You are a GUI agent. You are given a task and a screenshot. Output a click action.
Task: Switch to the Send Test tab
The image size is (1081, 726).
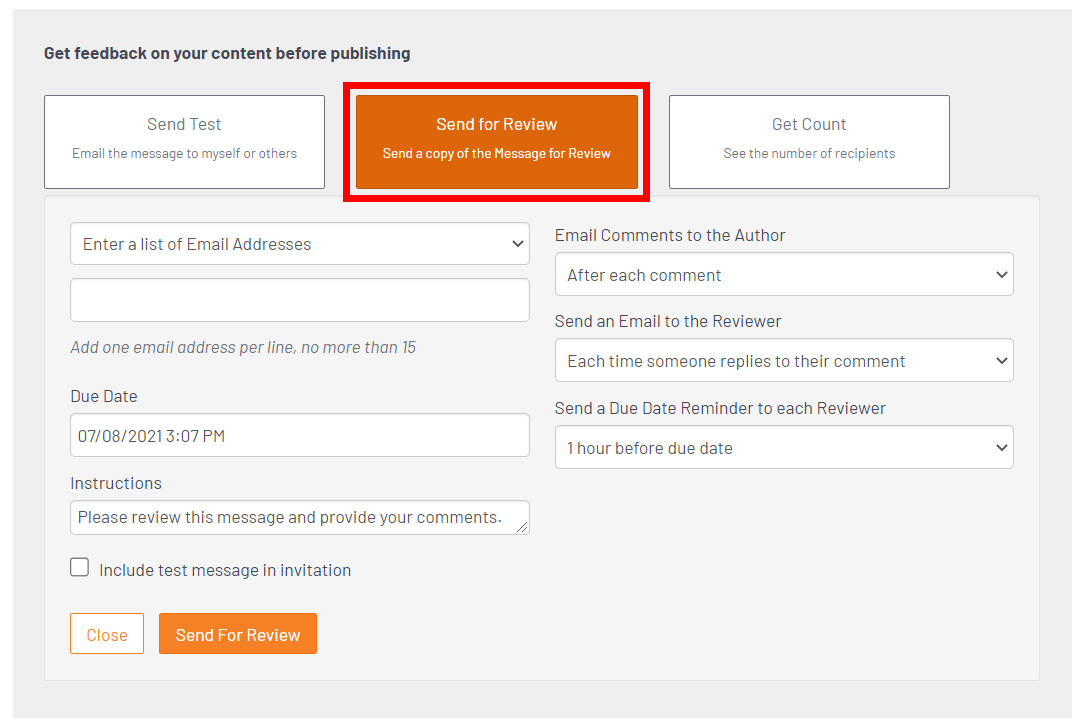184,141
